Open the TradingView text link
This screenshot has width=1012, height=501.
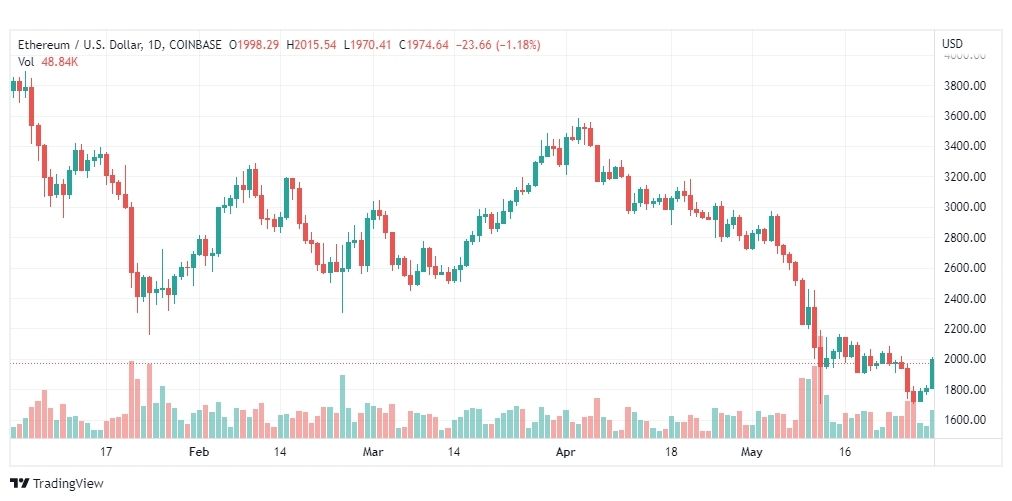68,484
